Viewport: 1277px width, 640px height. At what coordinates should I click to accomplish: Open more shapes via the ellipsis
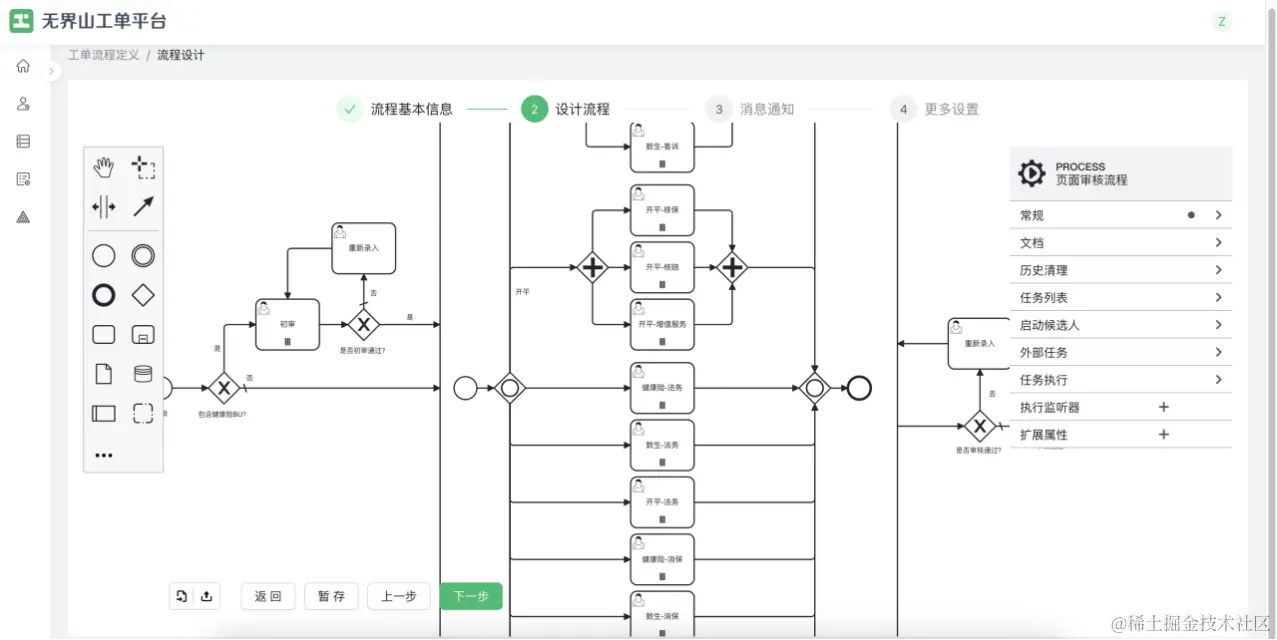[x=103, y=455]
